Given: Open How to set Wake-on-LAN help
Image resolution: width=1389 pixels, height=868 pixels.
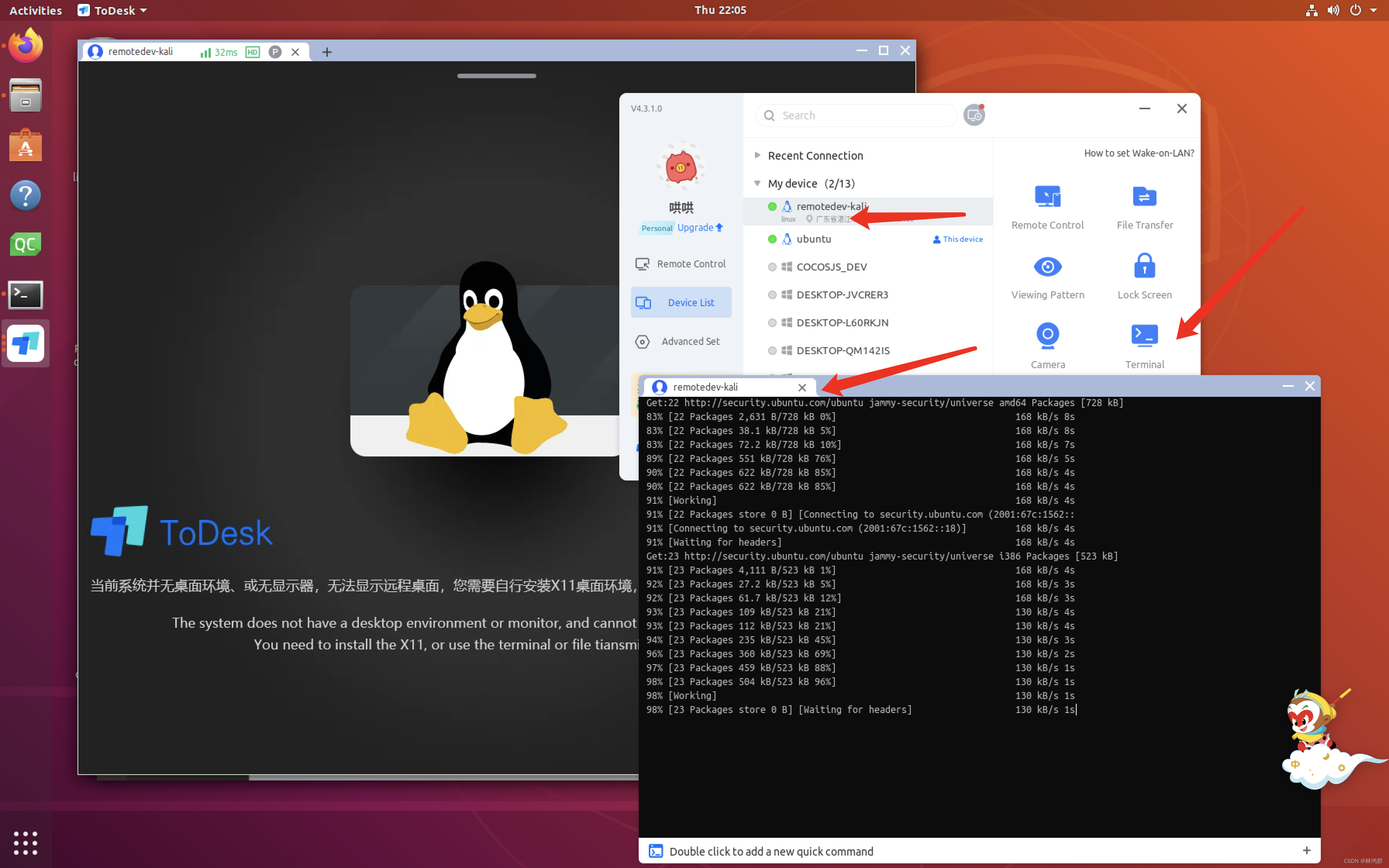Looking at the screenshot, I should pos(1139,153).
